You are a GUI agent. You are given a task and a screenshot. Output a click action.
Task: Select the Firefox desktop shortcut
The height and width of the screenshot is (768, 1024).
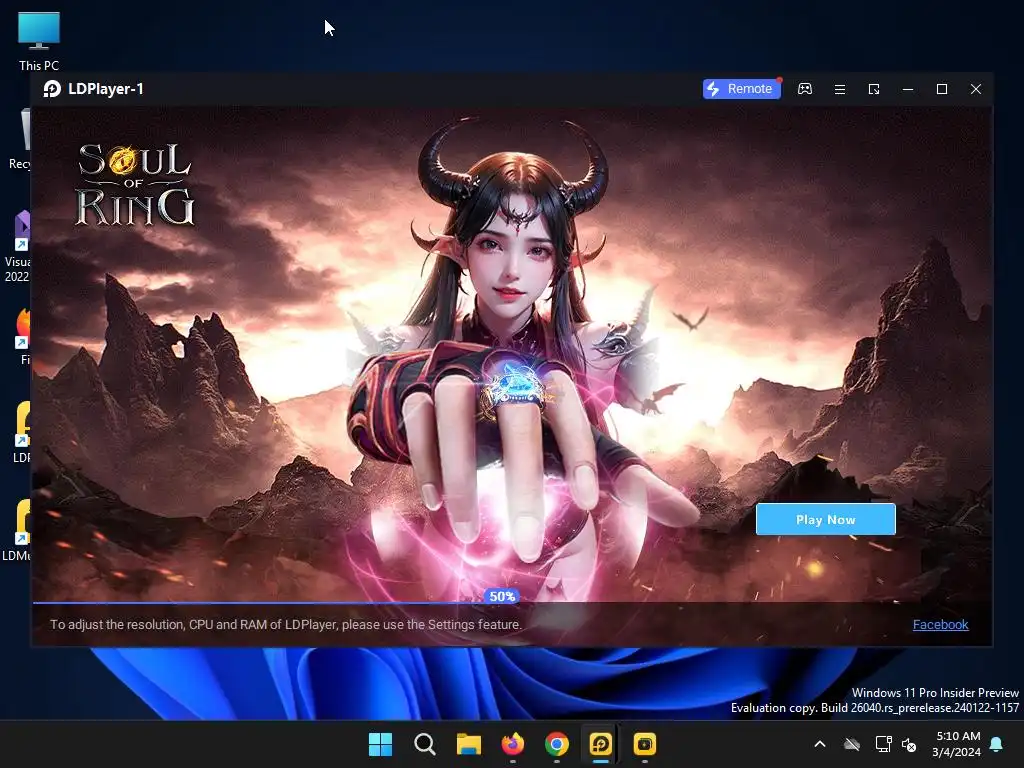(22, 336)
